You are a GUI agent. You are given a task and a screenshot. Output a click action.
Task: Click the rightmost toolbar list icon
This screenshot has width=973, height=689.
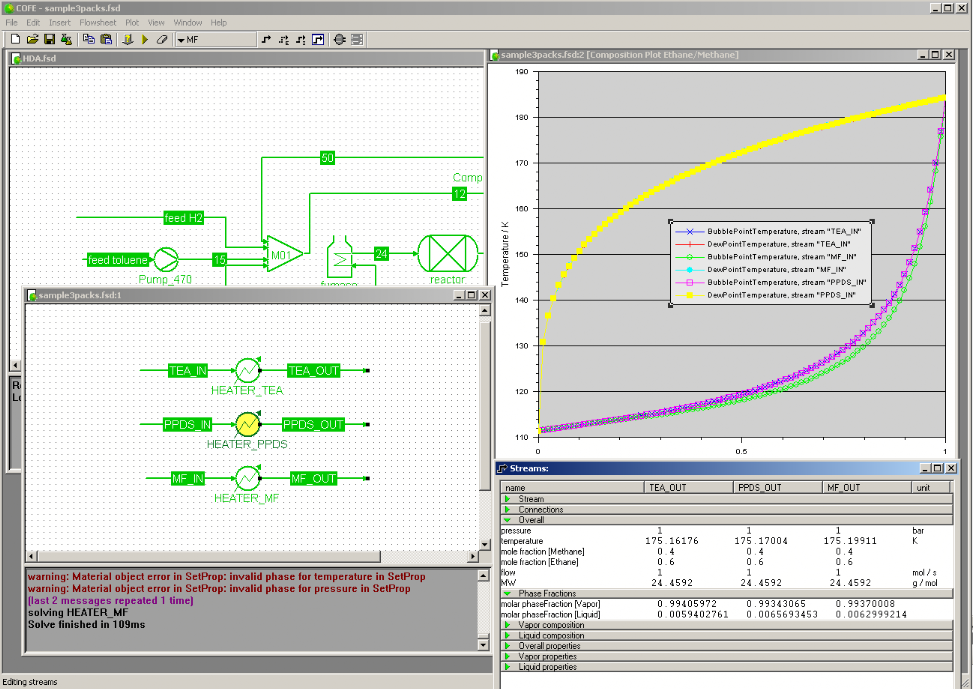pyautogui.click(x=357, y=39)
